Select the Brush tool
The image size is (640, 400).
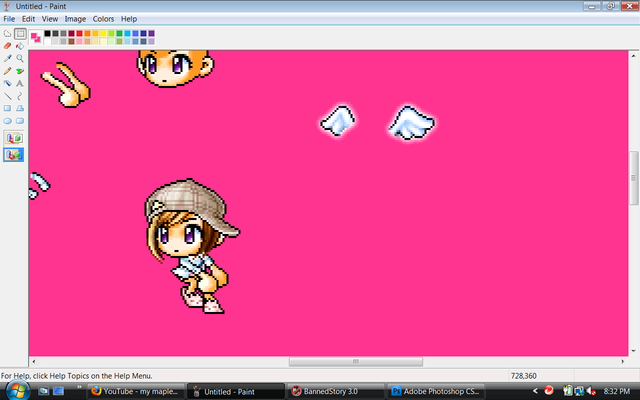20,71
